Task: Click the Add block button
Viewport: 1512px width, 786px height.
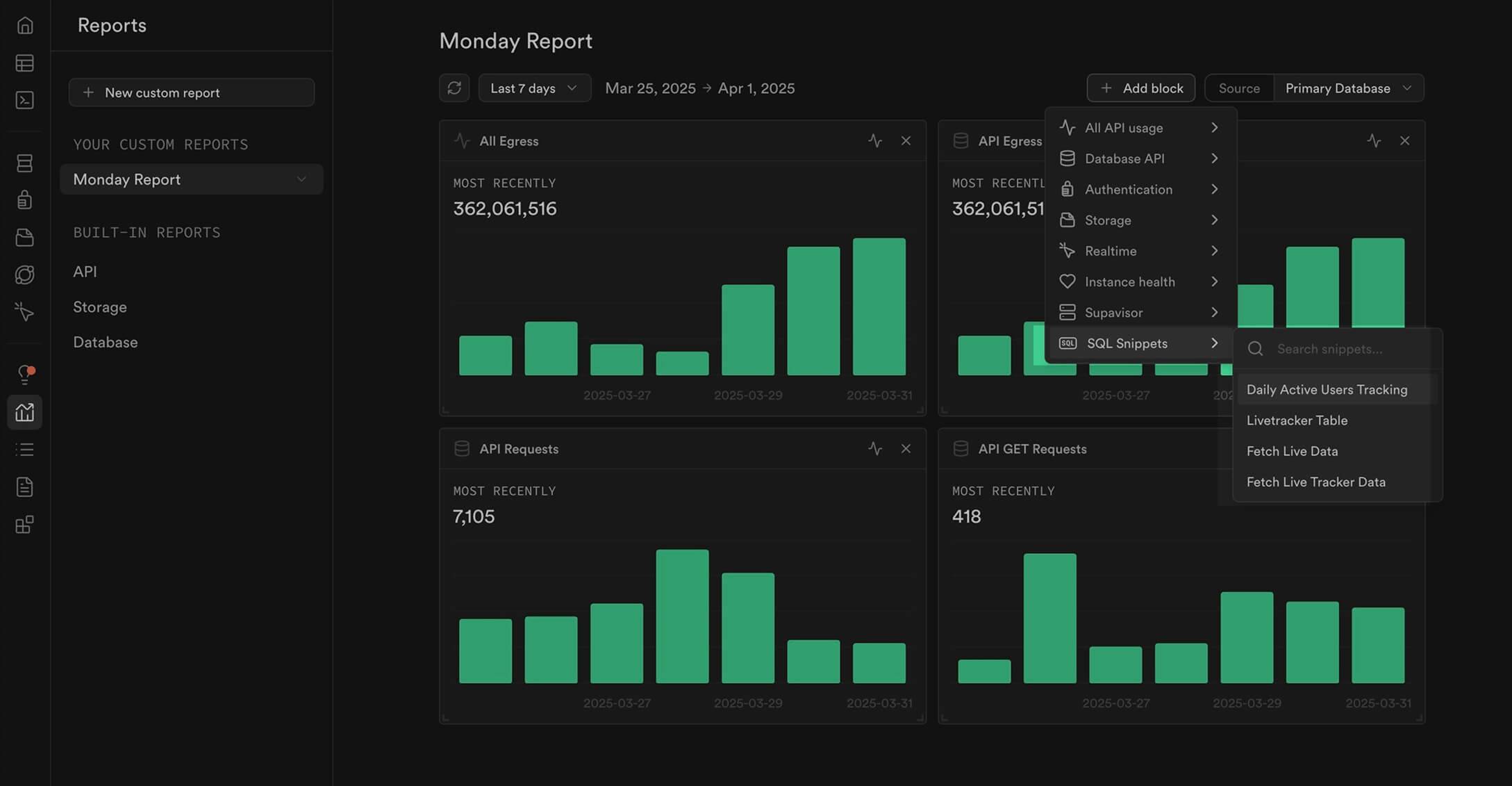Action: click(1140, 88)
